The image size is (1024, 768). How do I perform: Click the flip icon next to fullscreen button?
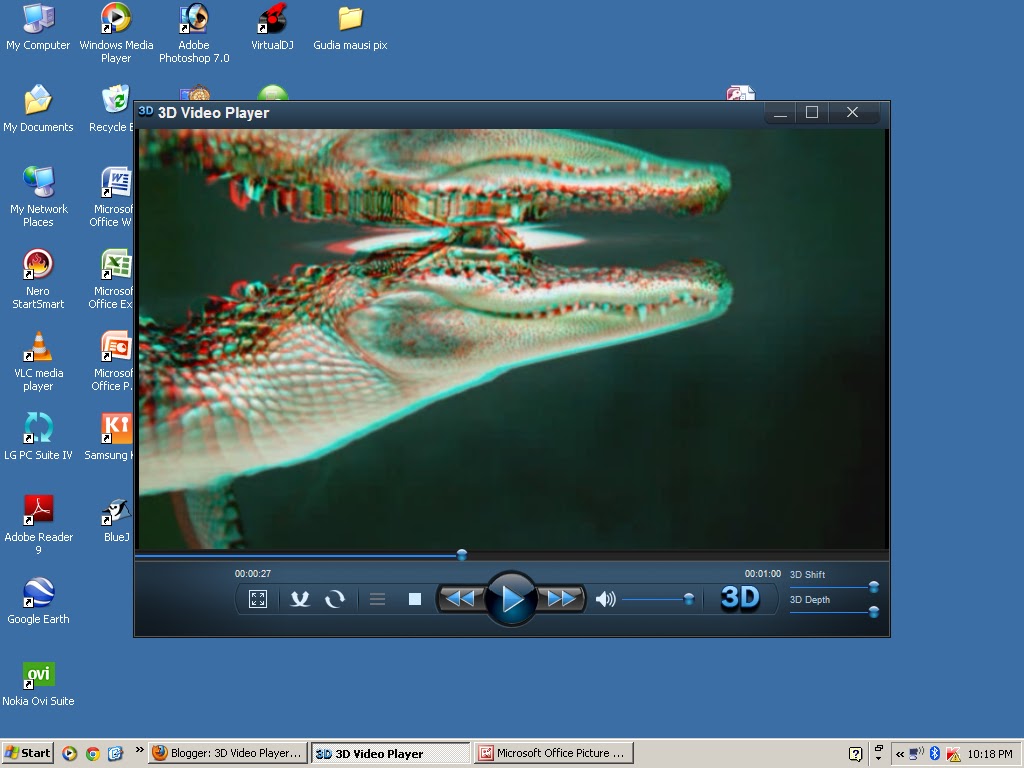(300, 599)
